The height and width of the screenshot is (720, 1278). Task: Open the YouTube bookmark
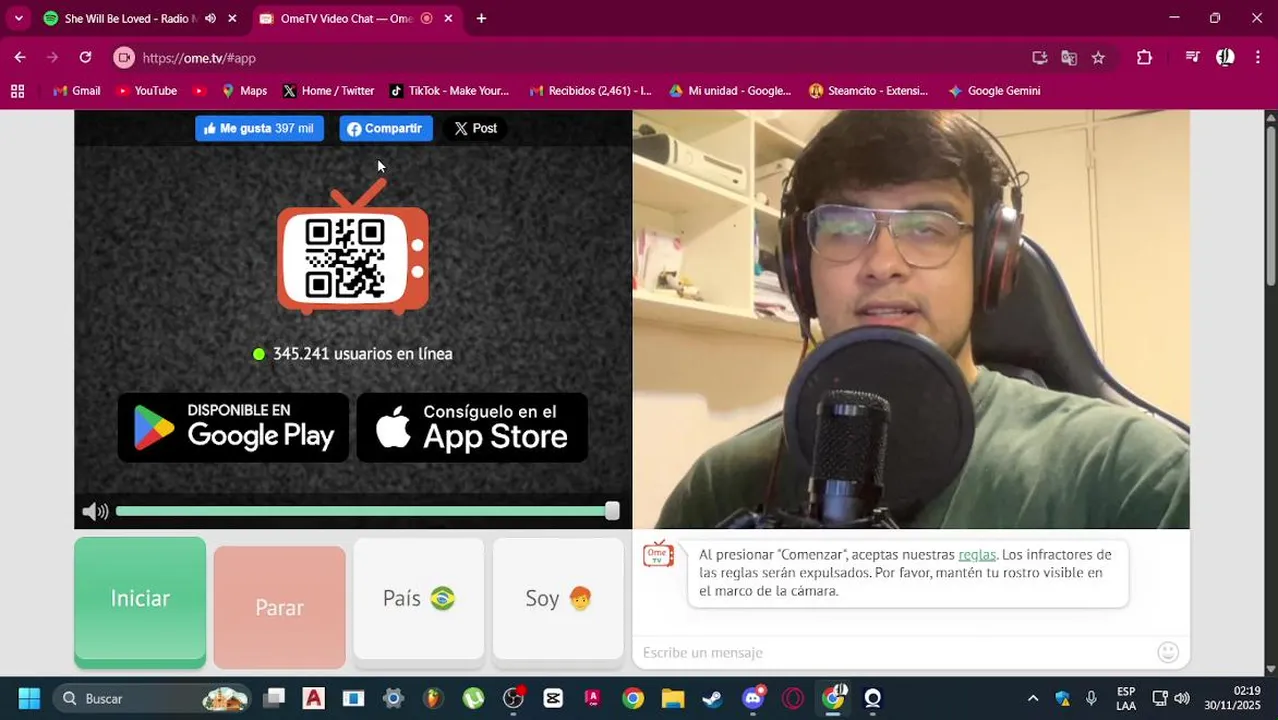click(x=147, y=91)
